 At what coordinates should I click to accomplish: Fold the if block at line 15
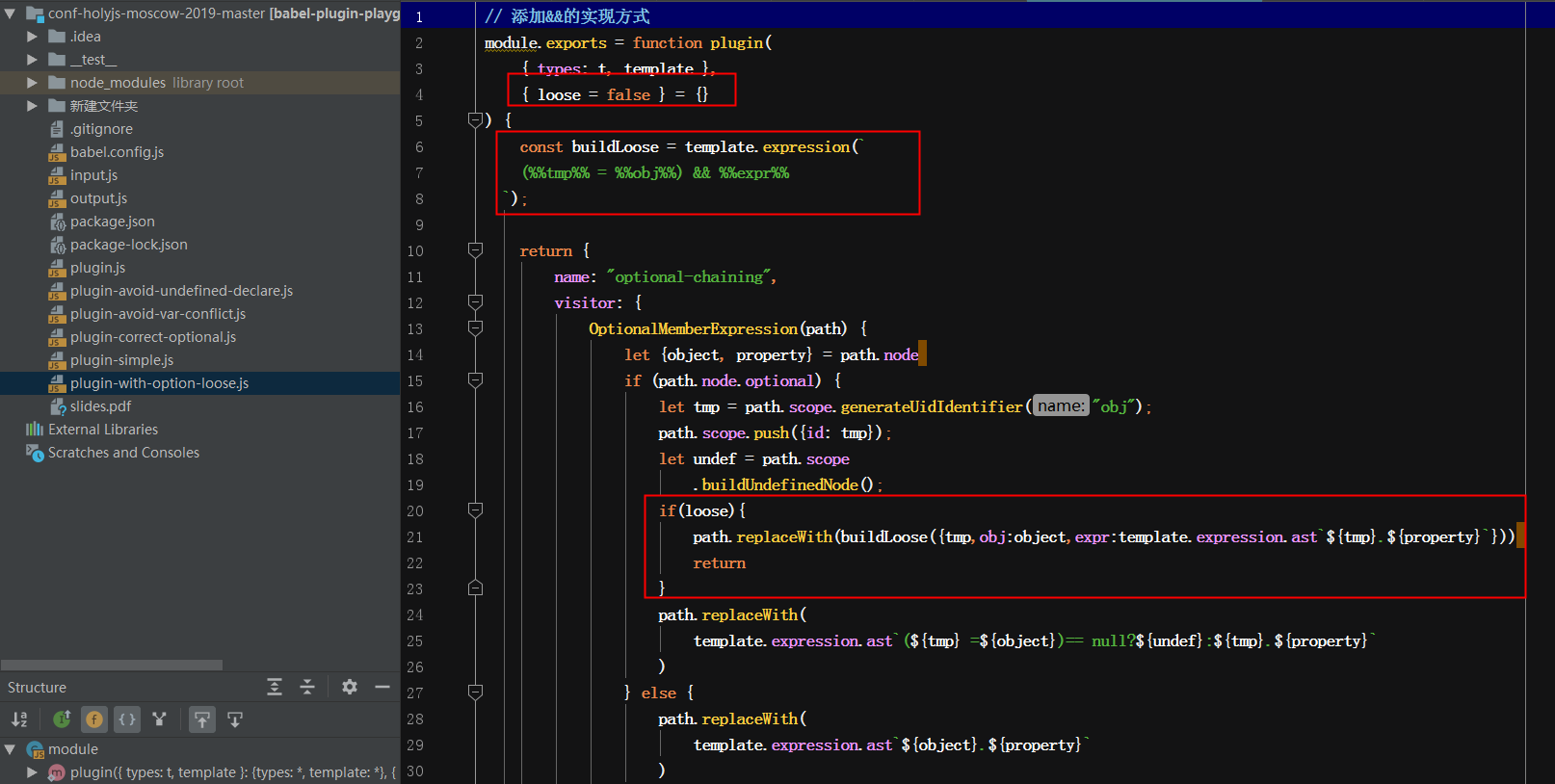475,380
